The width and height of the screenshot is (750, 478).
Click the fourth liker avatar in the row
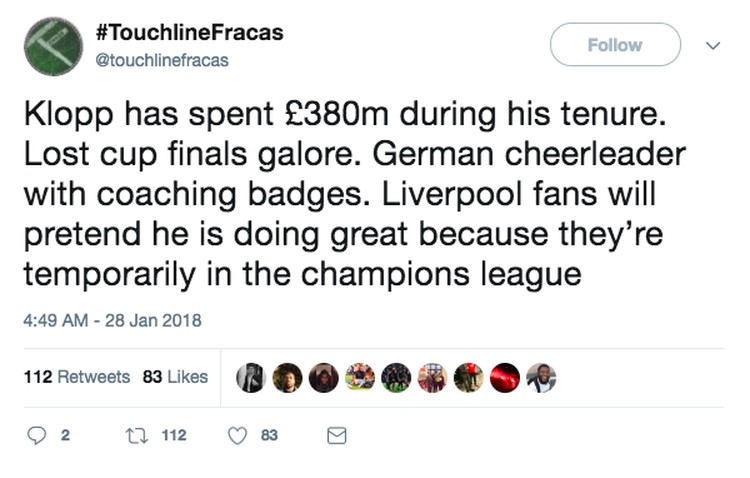pos(360,377)
